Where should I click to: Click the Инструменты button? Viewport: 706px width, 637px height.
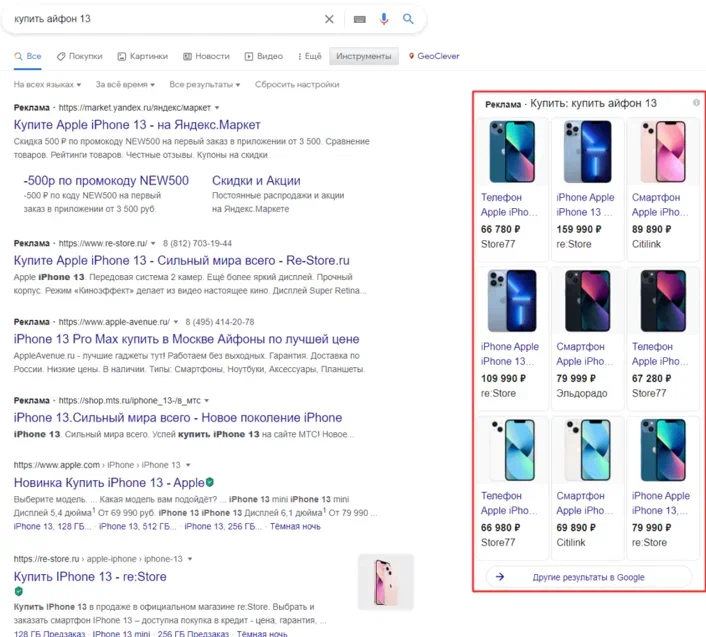(364, 57)
